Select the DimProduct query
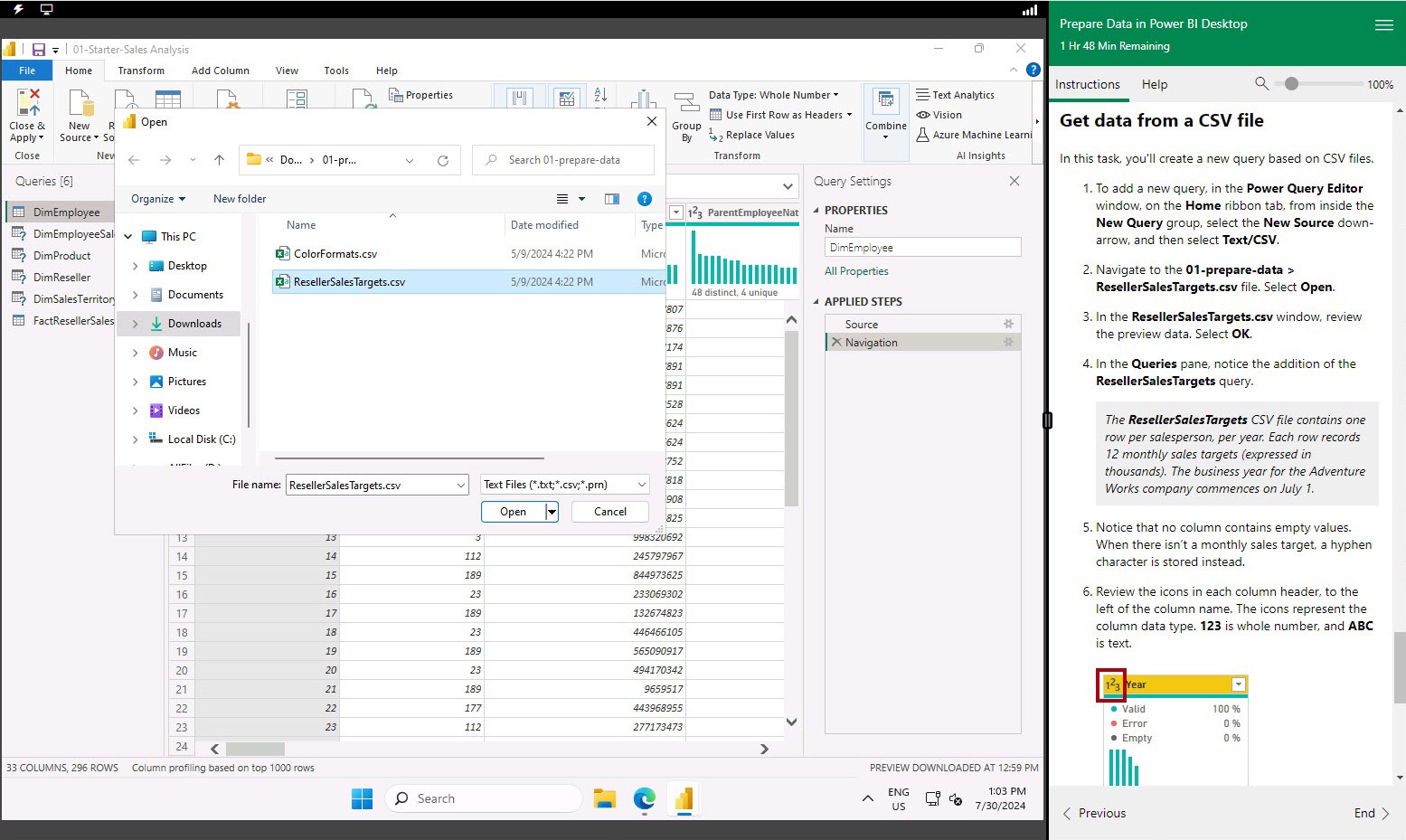This screenshot has width=1406, height=840. 61,256
